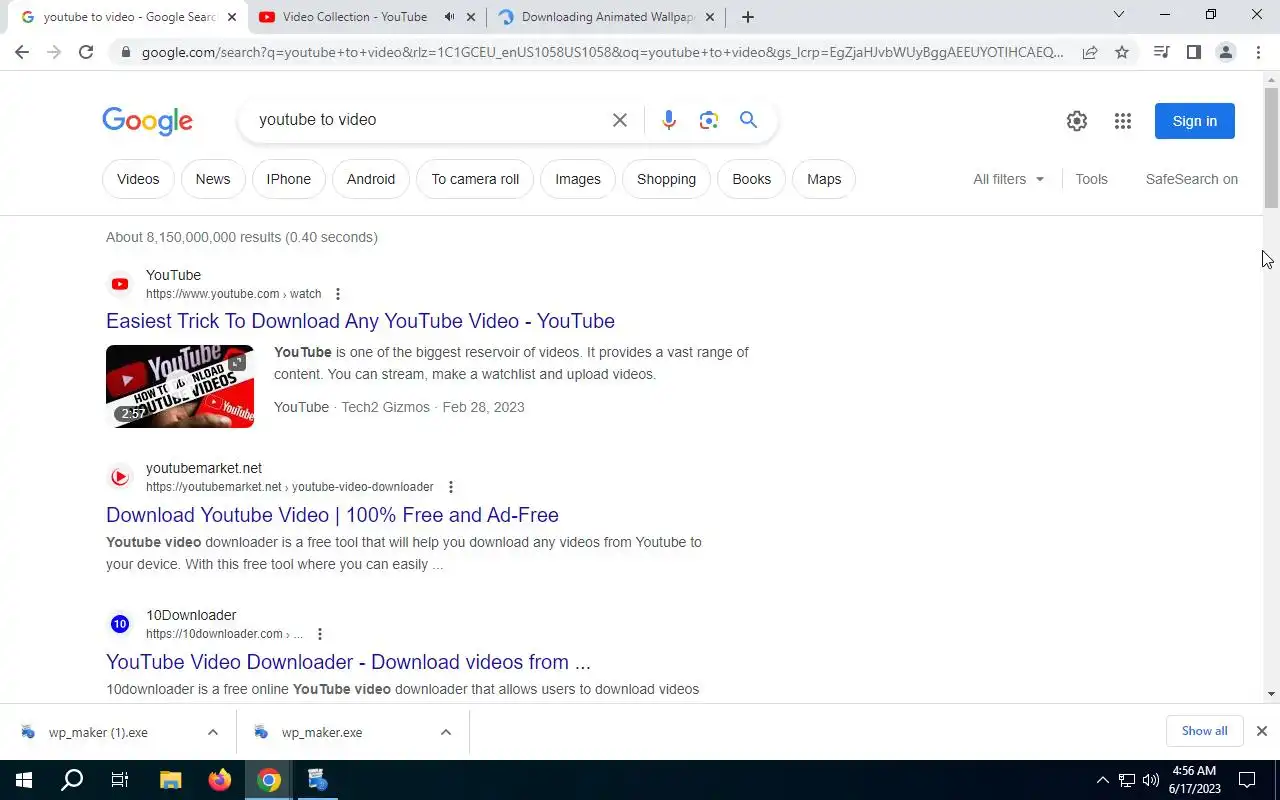Open a new browser tab

tap(748, 17)
